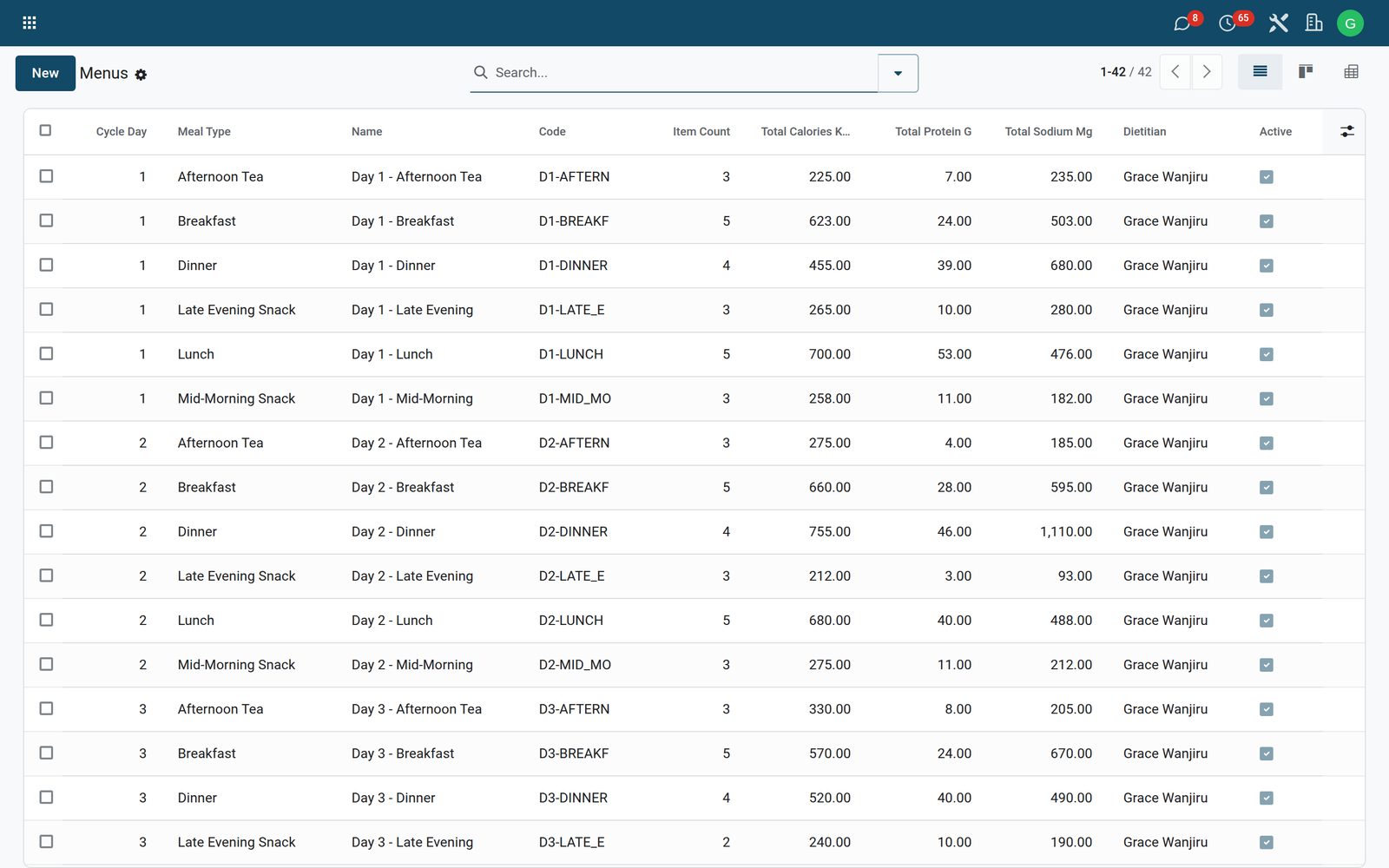
Task: Click D3-AFTERN code cell
Action: pyautogui.click(x=574, y=709)
